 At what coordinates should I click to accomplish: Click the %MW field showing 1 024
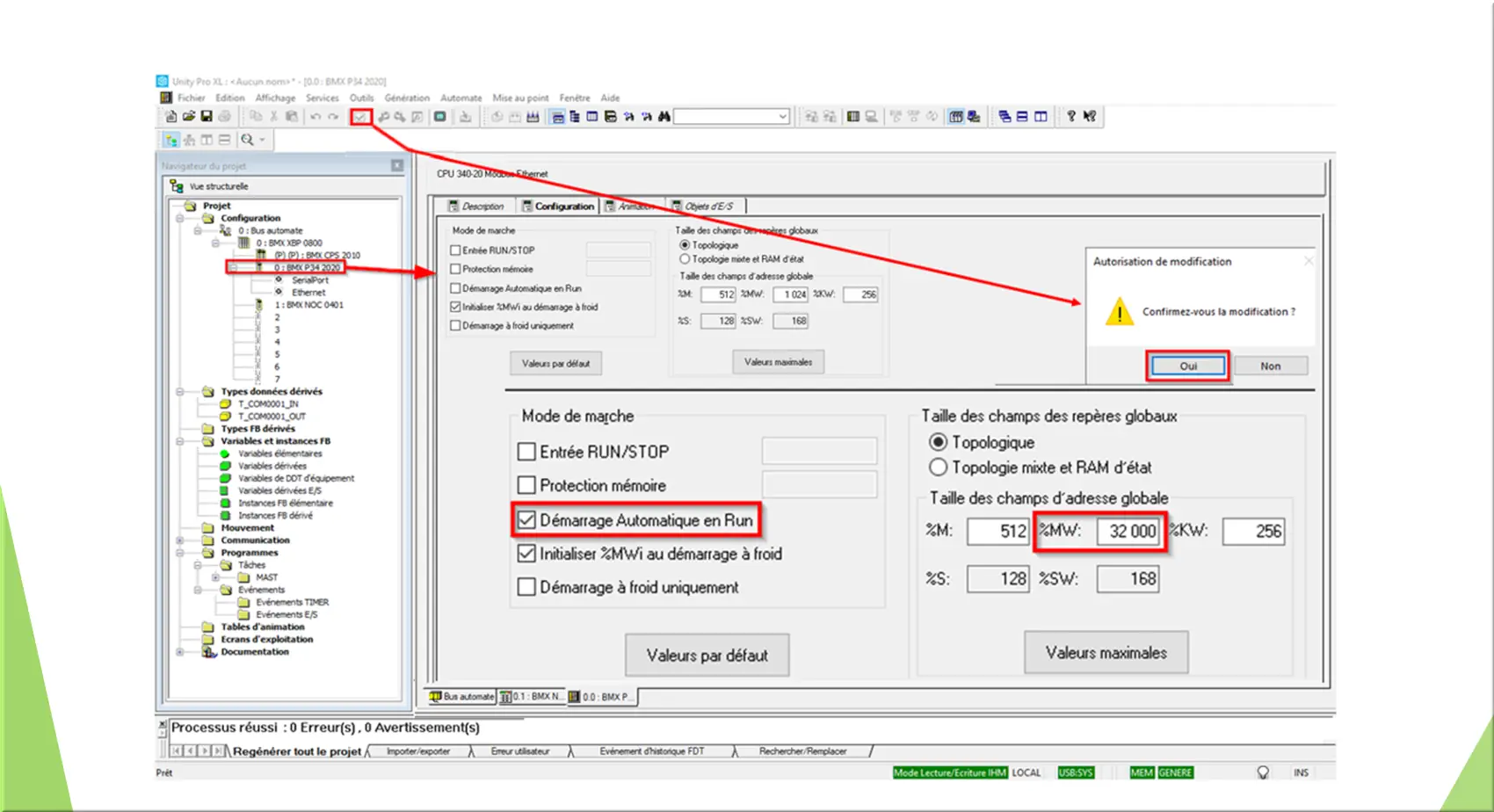pyautogui.click(x=791, y=294)
